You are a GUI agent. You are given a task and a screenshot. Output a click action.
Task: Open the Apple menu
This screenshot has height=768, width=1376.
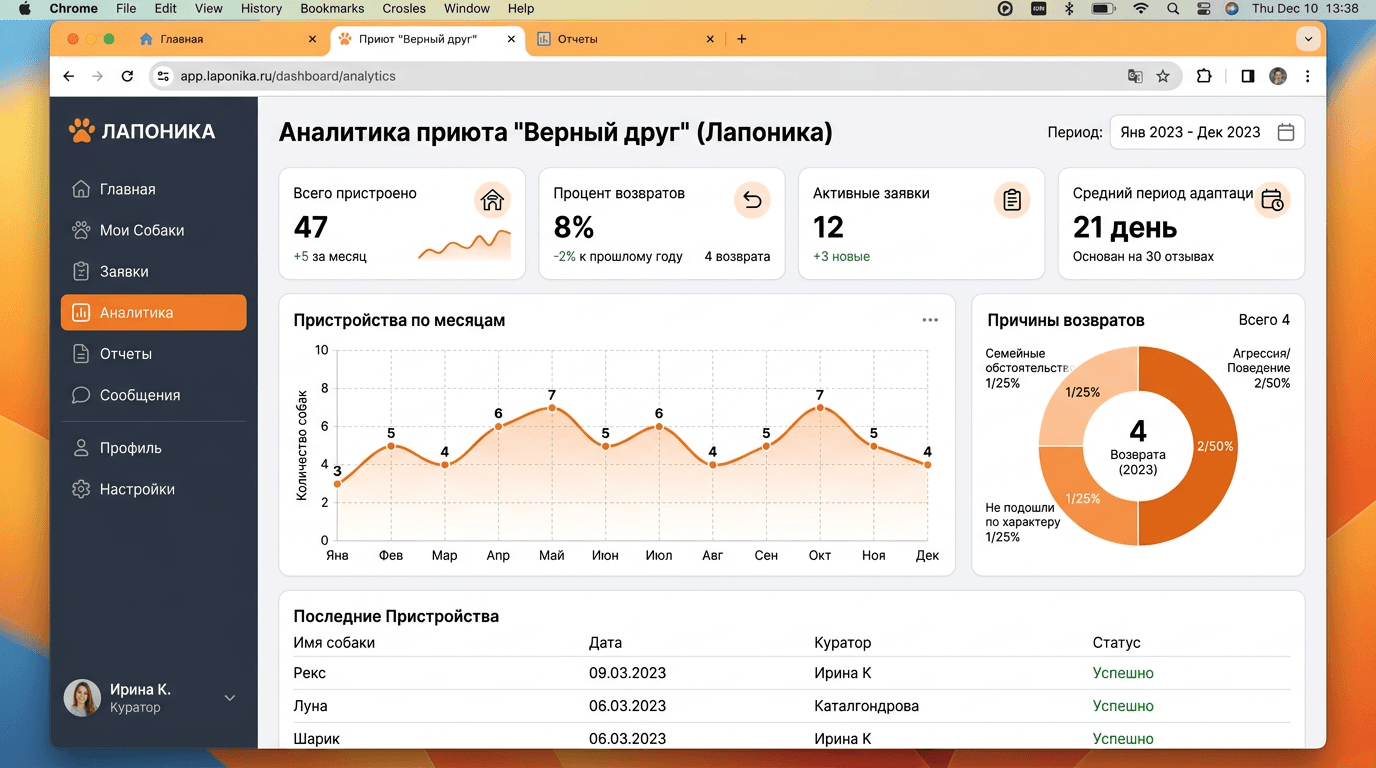[25, 8]
